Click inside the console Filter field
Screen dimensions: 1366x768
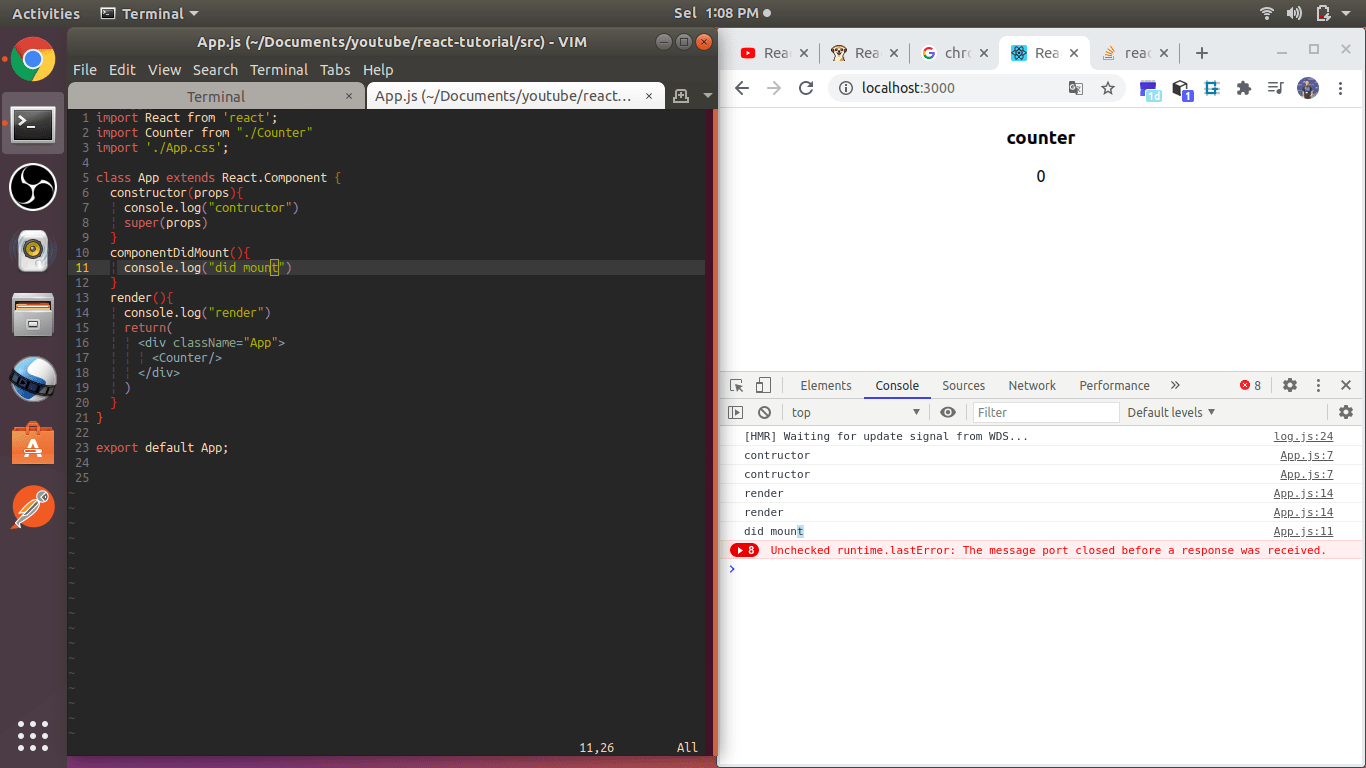(1045, 412)
